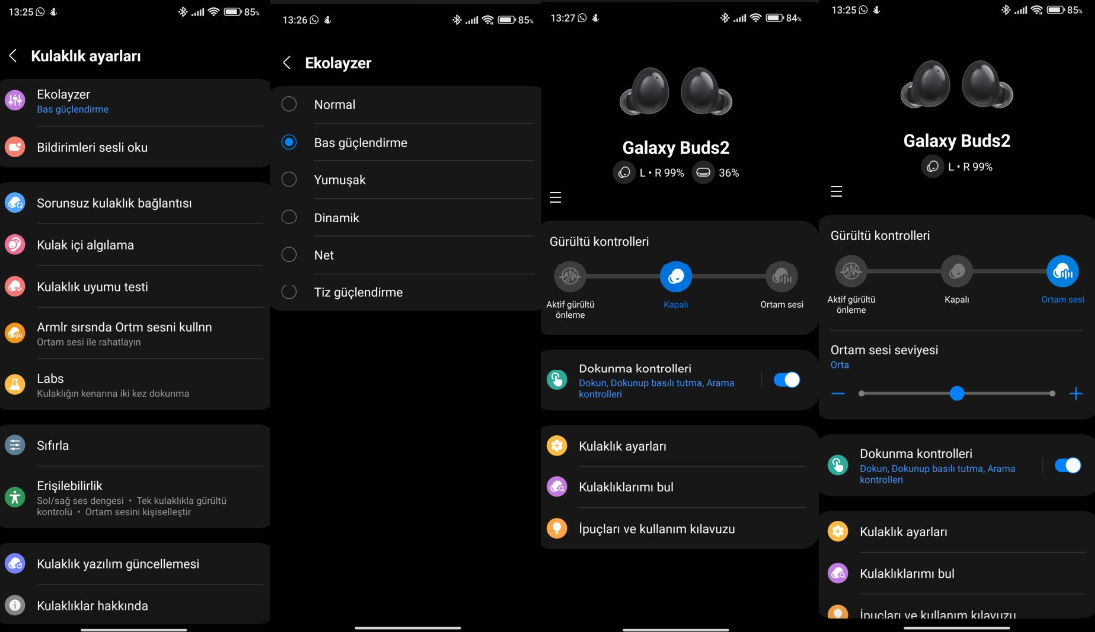Tap the Kulak içi algılama icon

point(15,244)
